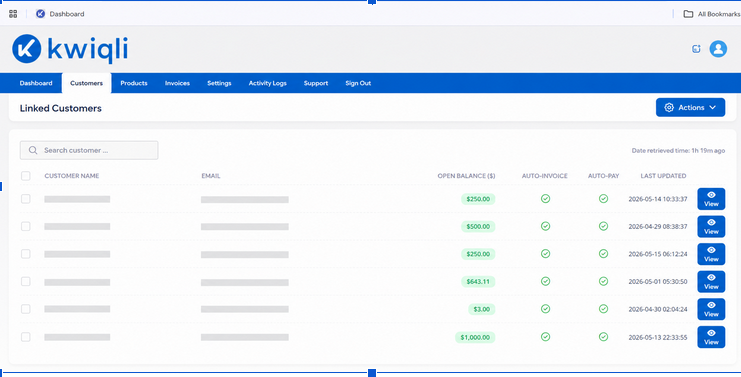741x377 pixels.
Task: Open the user profile avatar icon
Action: point(718,49)
